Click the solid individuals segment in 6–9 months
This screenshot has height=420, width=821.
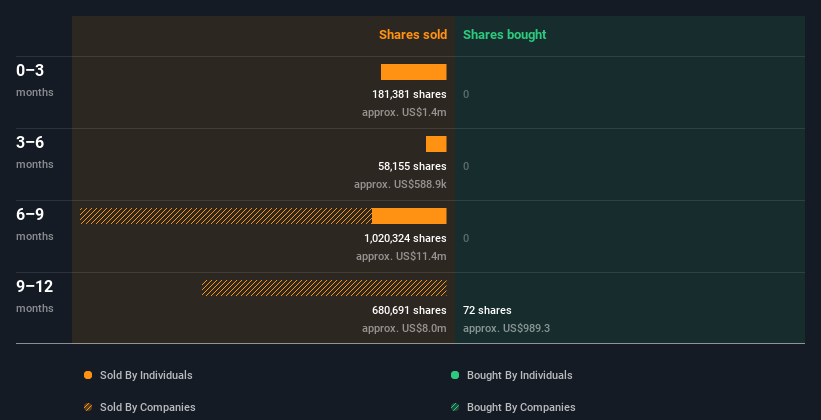(x=409, y=216)
